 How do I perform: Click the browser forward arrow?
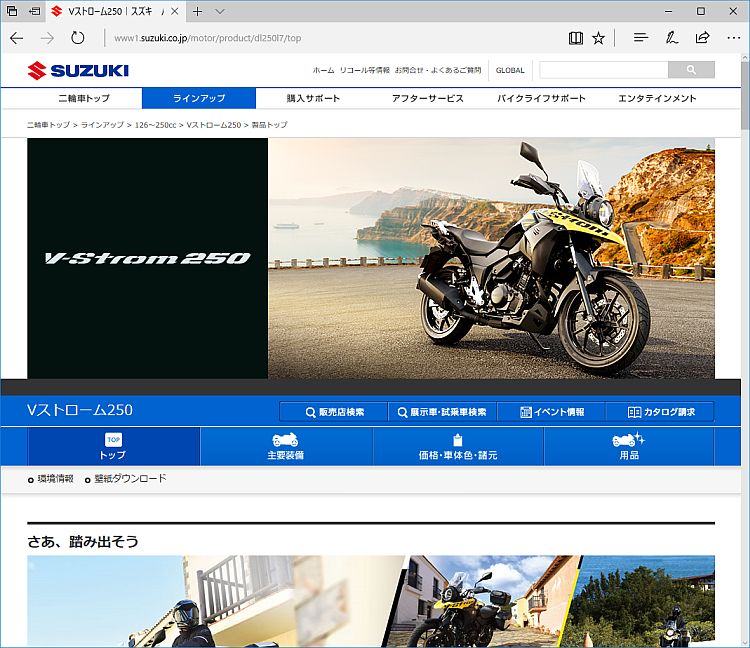coord(47,38)
